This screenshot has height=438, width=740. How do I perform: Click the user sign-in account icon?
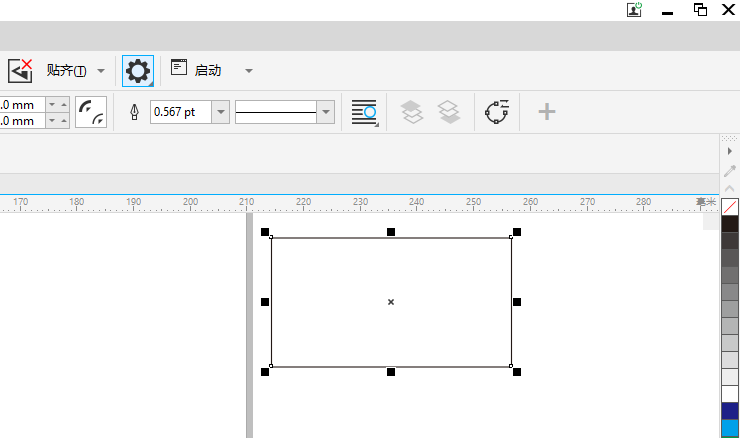coord(634,9)
